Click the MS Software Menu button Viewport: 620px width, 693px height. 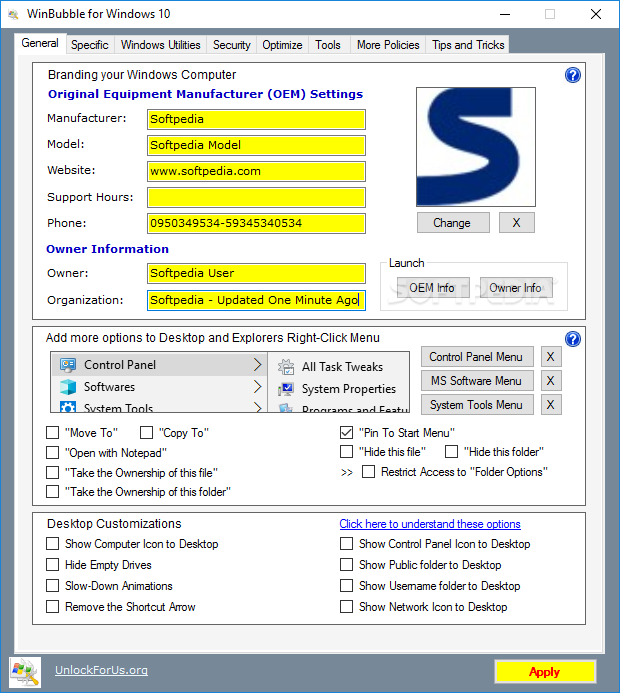[477, 381]
